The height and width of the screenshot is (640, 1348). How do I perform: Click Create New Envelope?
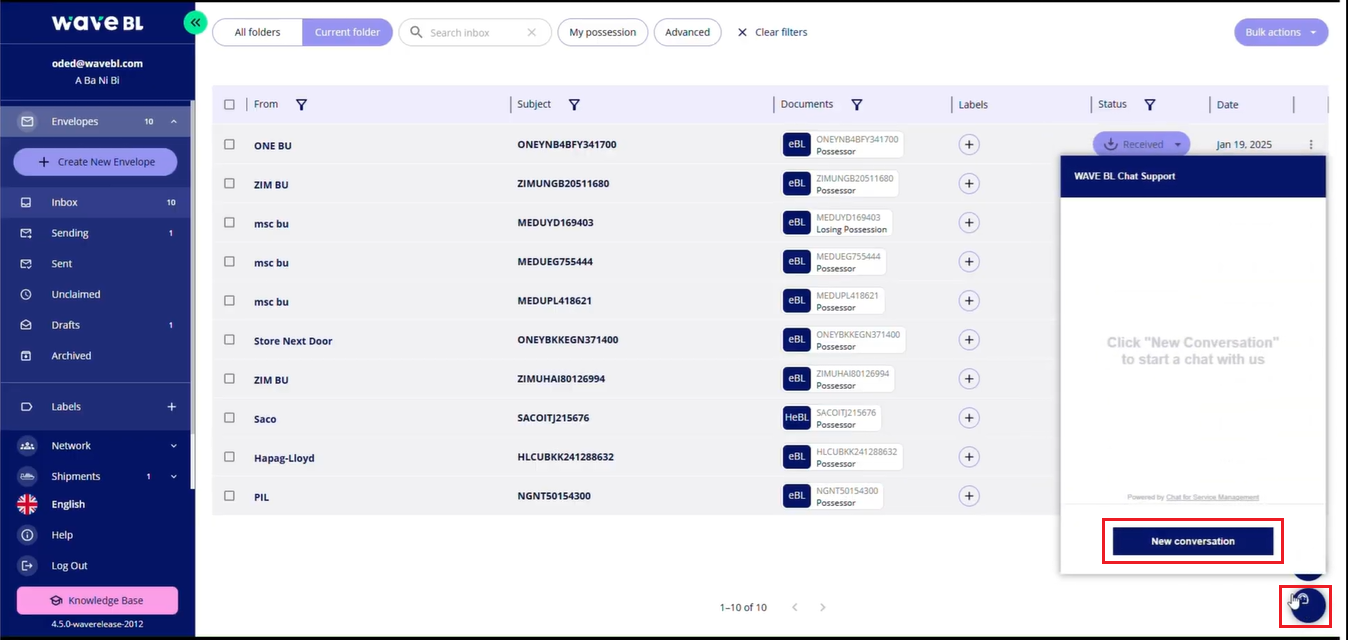[96, 162]
